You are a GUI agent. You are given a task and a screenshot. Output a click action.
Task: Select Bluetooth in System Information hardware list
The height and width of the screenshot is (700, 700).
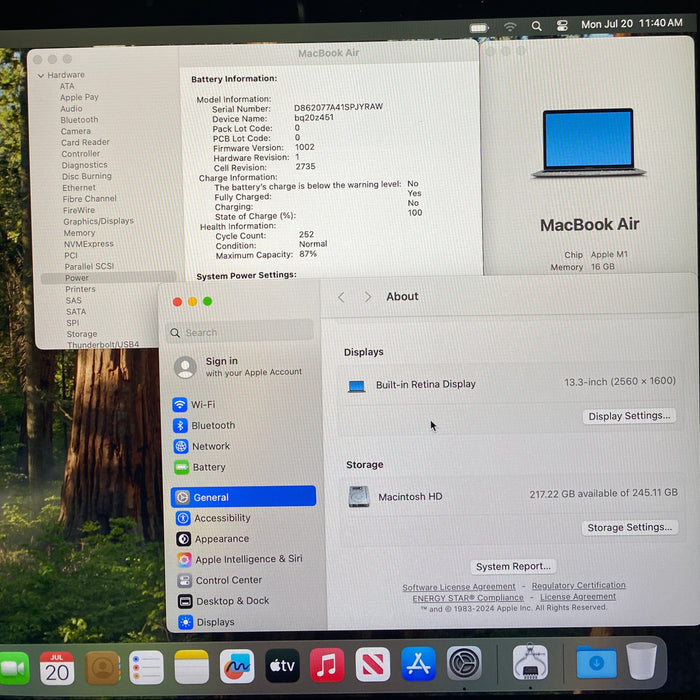pyautogui.click(x=79, y=120)
